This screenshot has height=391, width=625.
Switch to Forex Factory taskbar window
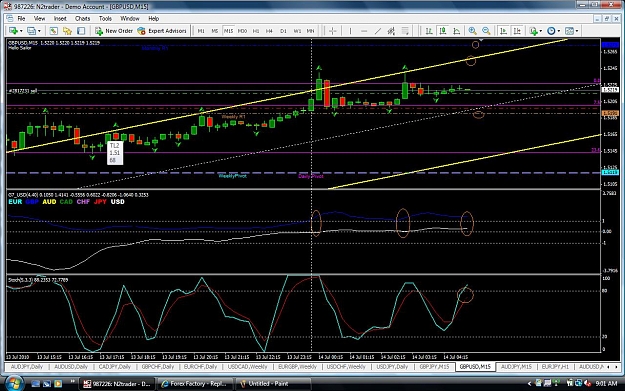coord(195,384)
